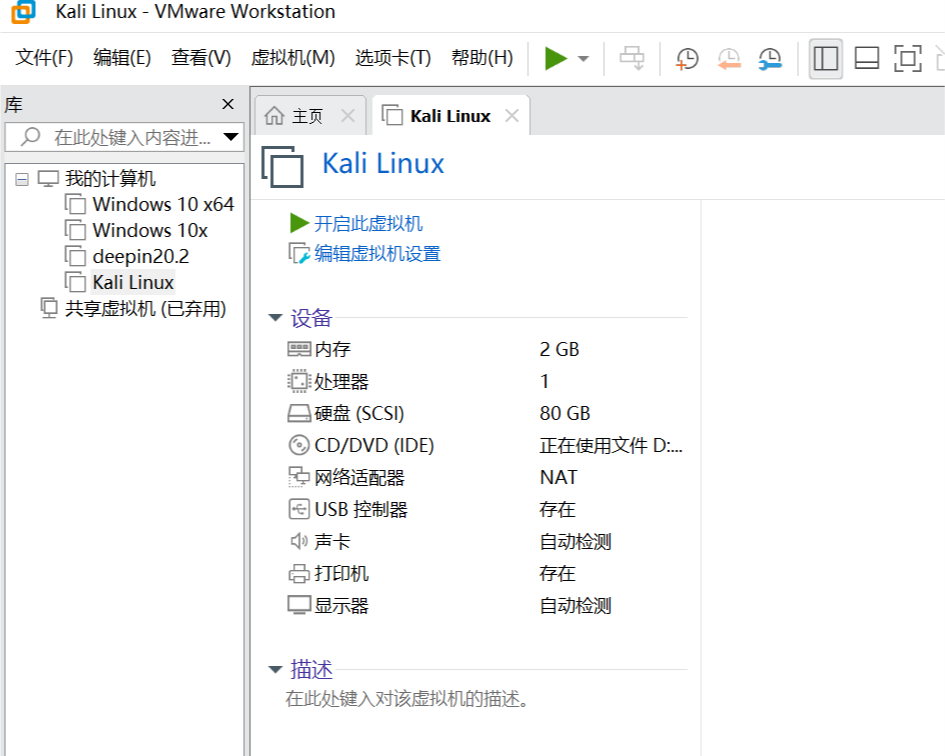945x756 pixels.
Task: Click the 正在使用文件 D:... CD/DVD value
Action: click(611, 446)
